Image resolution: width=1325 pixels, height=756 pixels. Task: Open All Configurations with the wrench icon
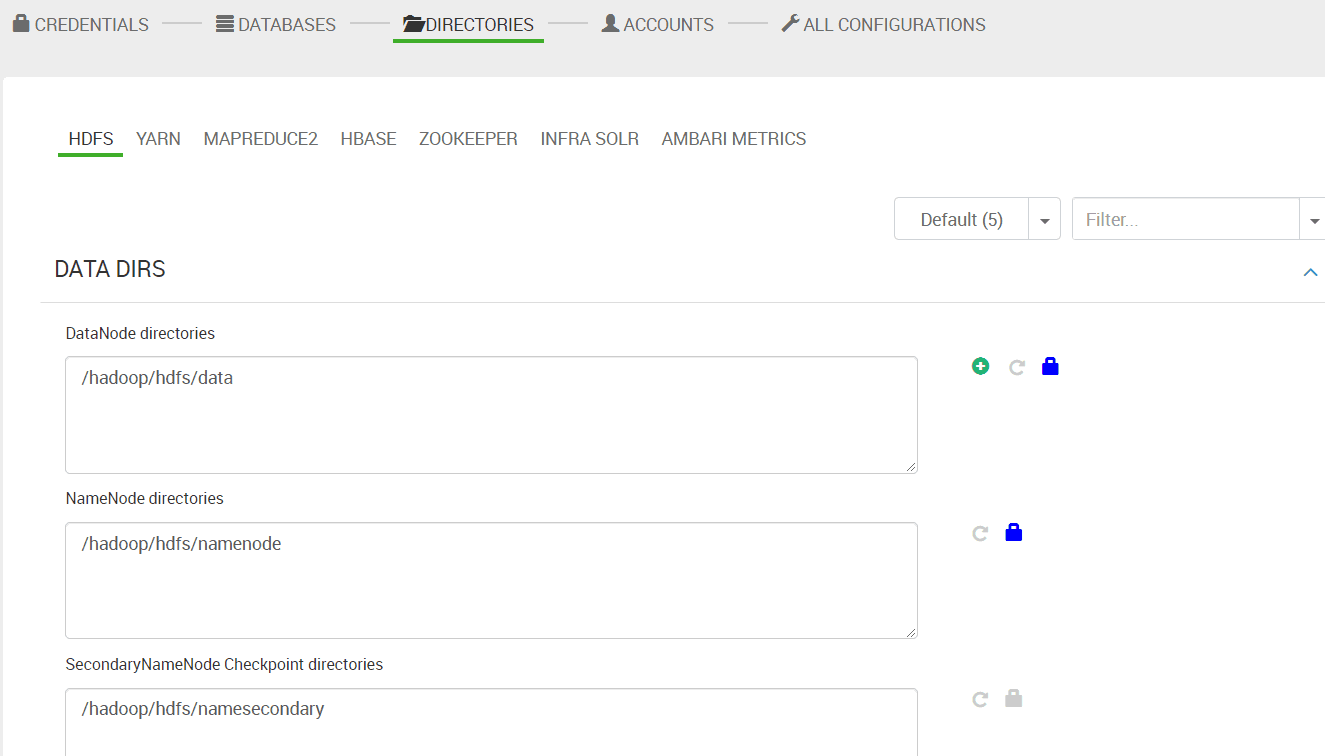[883, 24]
